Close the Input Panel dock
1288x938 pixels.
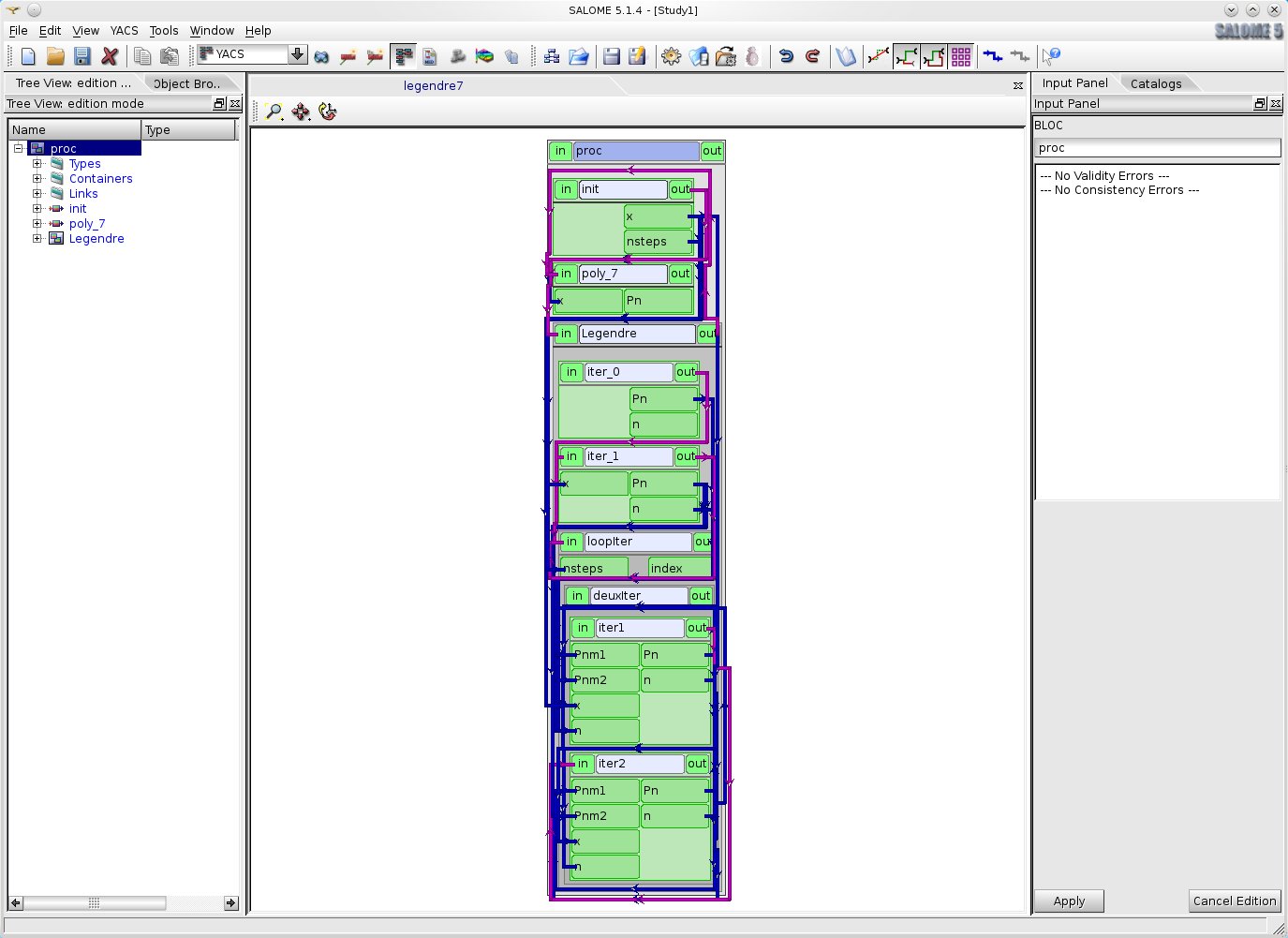pos(1276,104)
